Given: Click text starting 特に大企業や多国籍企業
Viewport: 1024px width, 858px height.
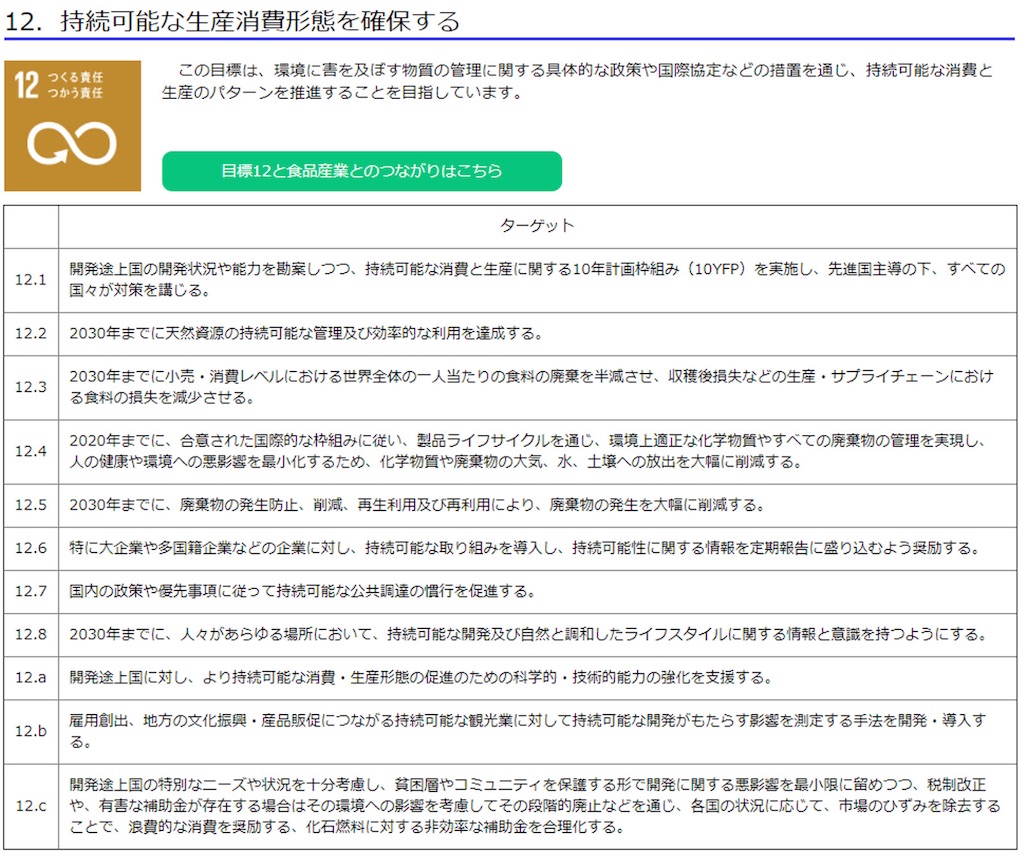Looking at the screenshot, I should [526, 548].
